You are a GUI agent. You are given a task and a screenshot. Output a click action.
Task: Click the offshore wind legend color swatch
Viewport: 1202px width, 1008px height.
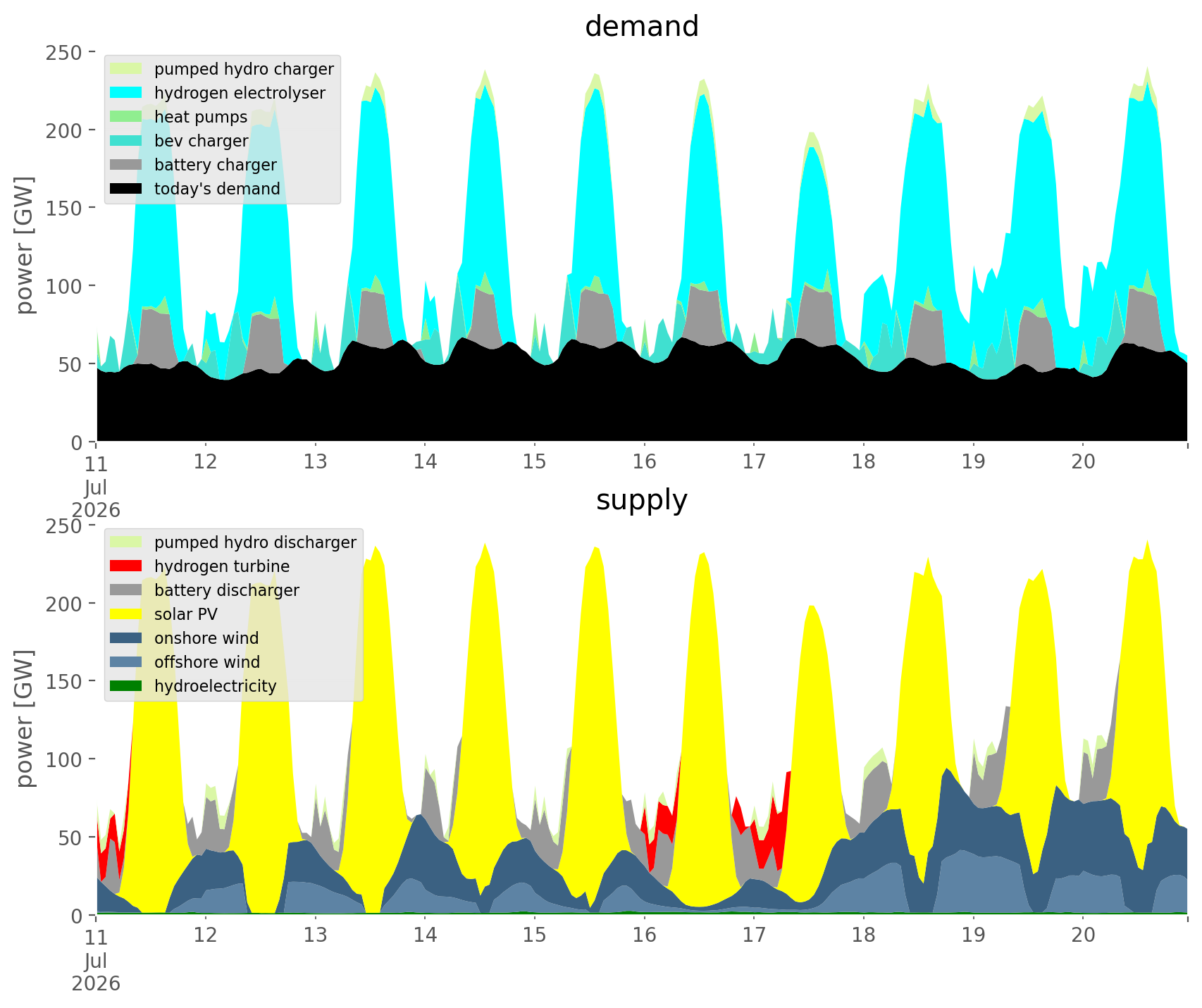[127, 662]
